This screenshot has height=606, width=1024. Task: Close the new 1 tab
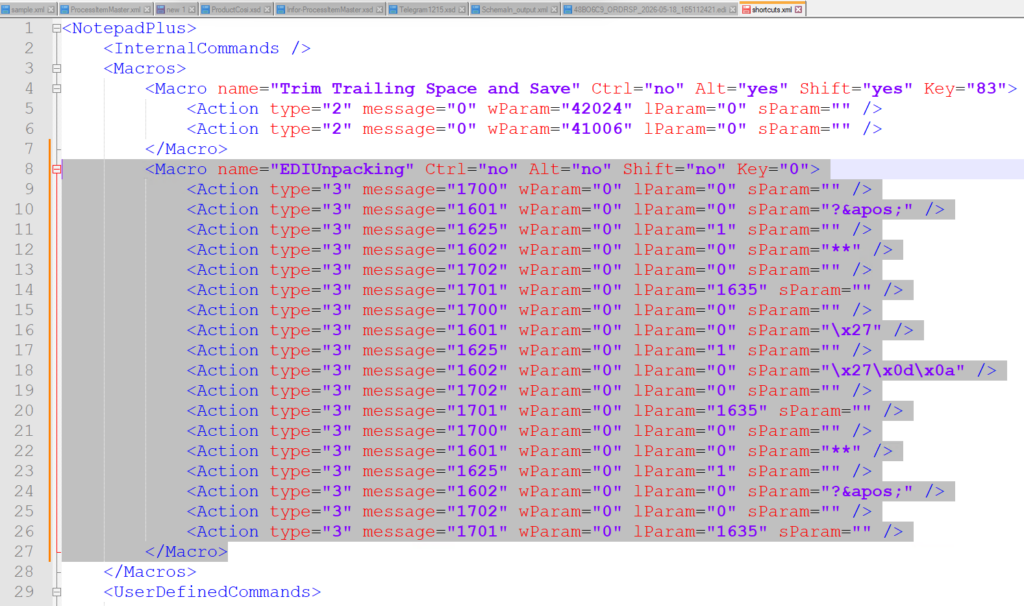click(x=191, y=10)
